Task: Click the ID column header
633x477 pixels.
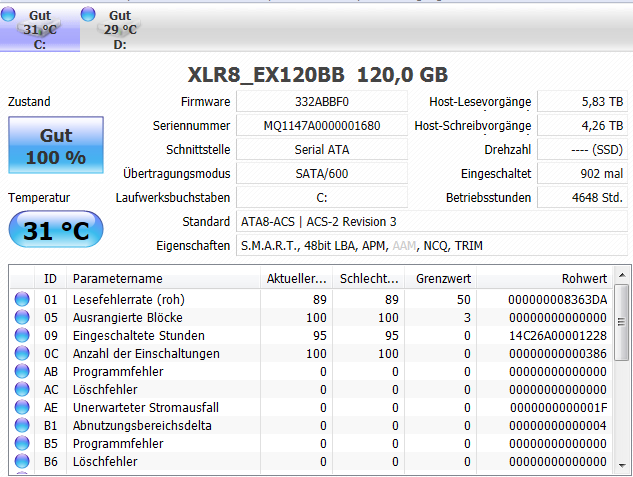Action: (50, 278)
